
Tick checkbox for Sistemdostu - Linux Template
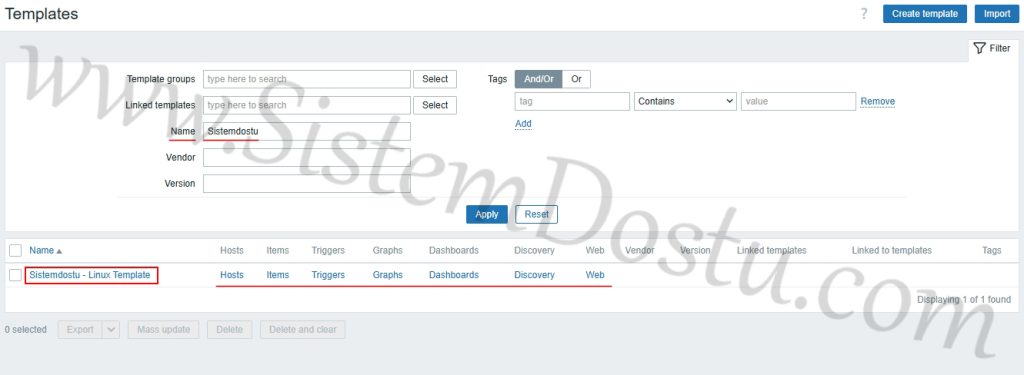click(x=16, y=275)
